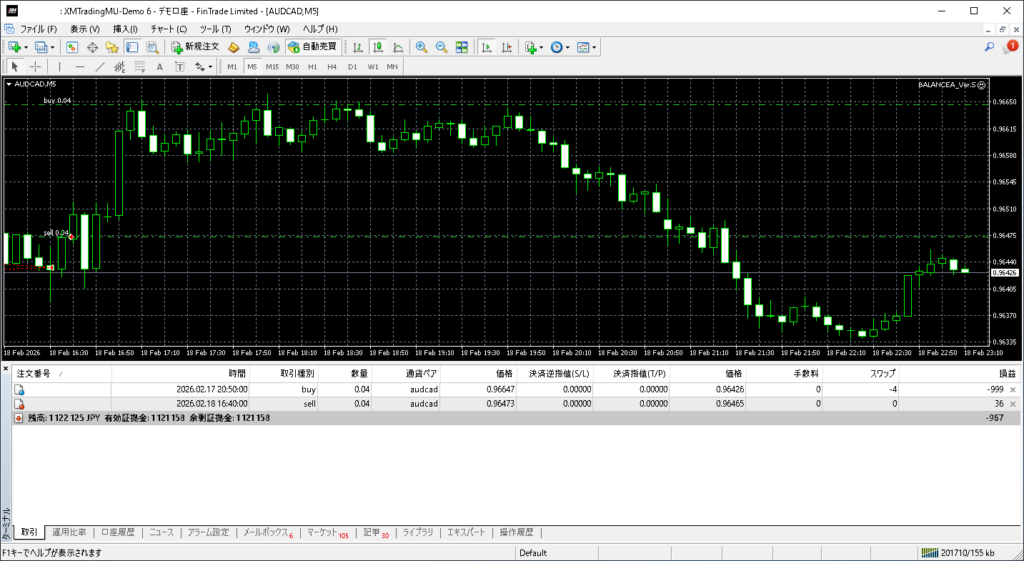Switch to the 口座履歴 tab

pos(117,532)
